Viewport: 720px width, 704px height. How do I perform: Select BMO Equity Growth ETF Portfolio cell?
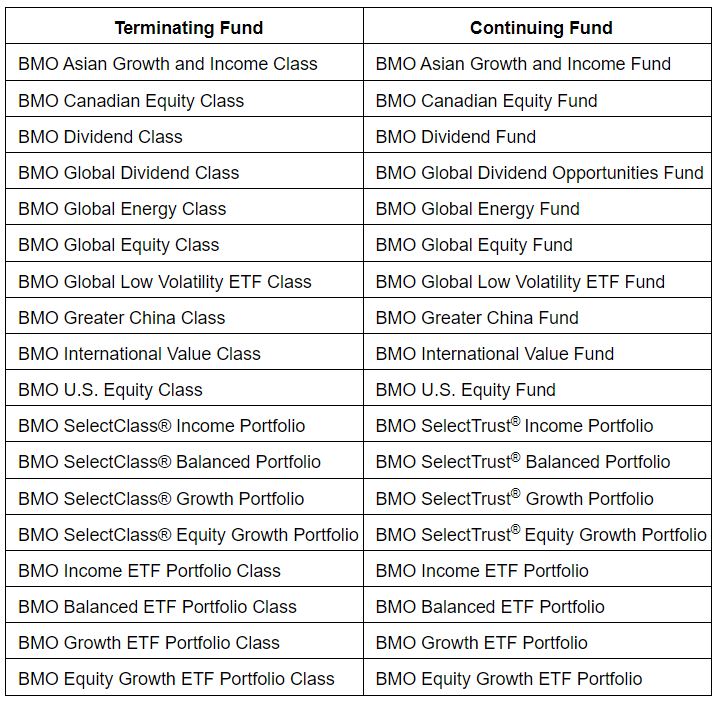pos(509,679)
